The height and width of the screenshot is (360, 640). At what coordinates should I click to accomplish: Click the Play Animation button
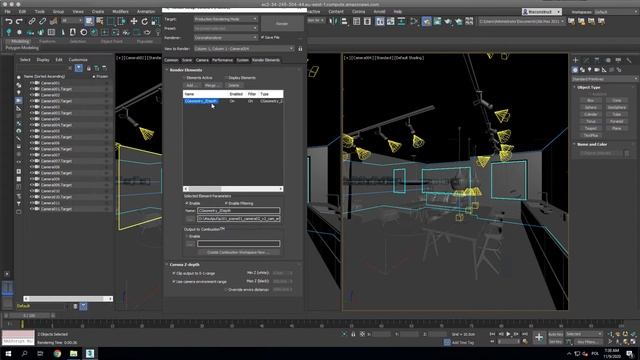[508, 334]
